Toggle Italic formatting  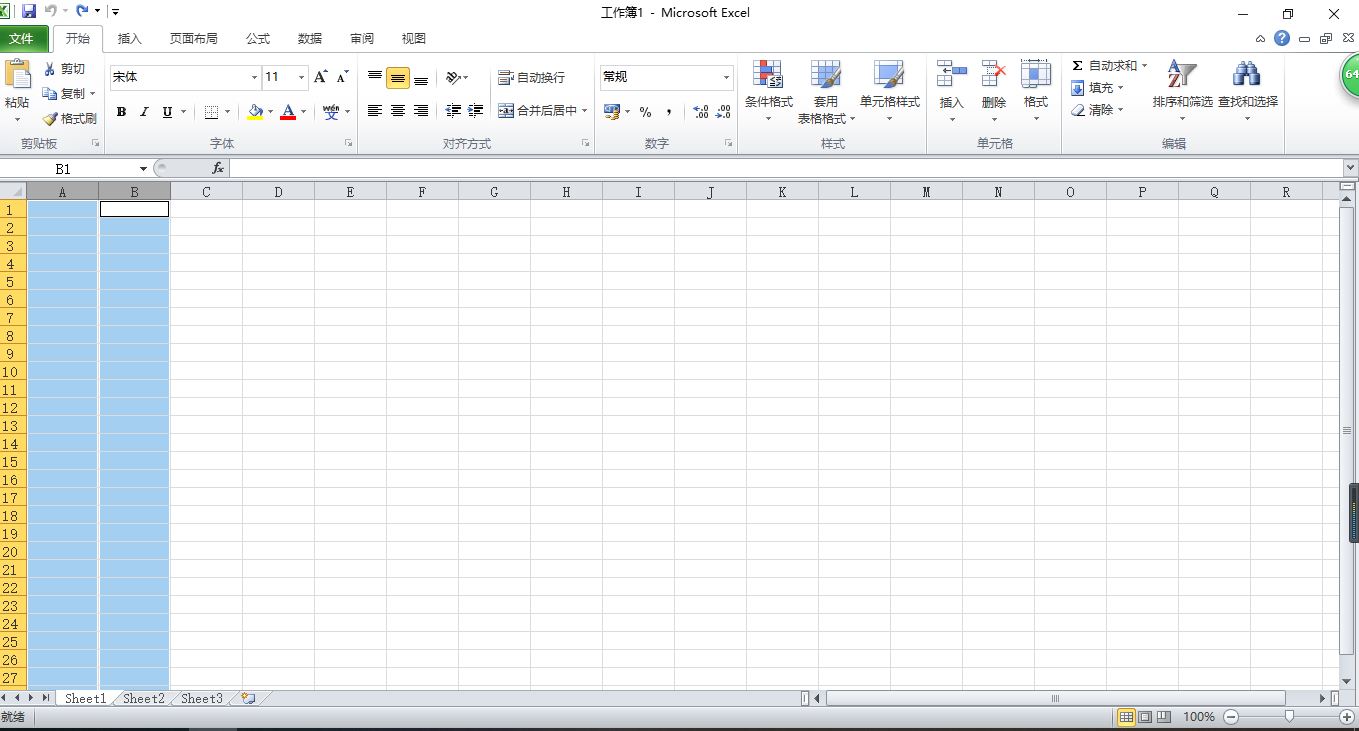click(x=144, y=112)
